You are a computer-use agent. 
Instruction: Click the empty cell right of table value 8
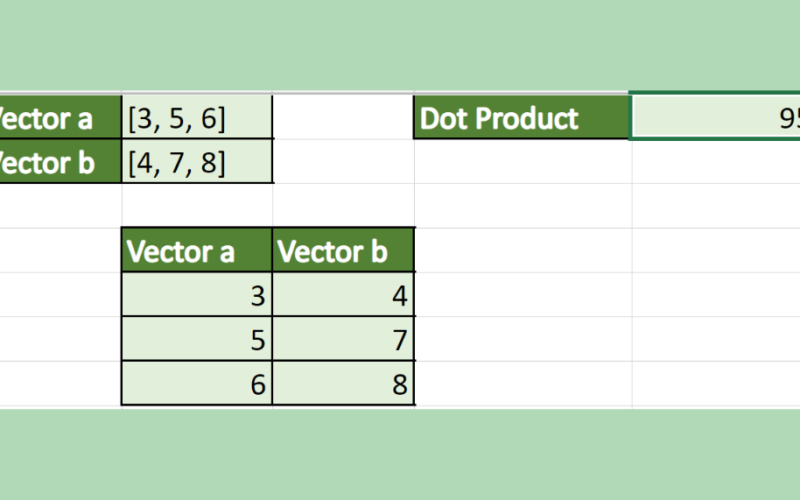pyautogui.click(x=523, y=385)
